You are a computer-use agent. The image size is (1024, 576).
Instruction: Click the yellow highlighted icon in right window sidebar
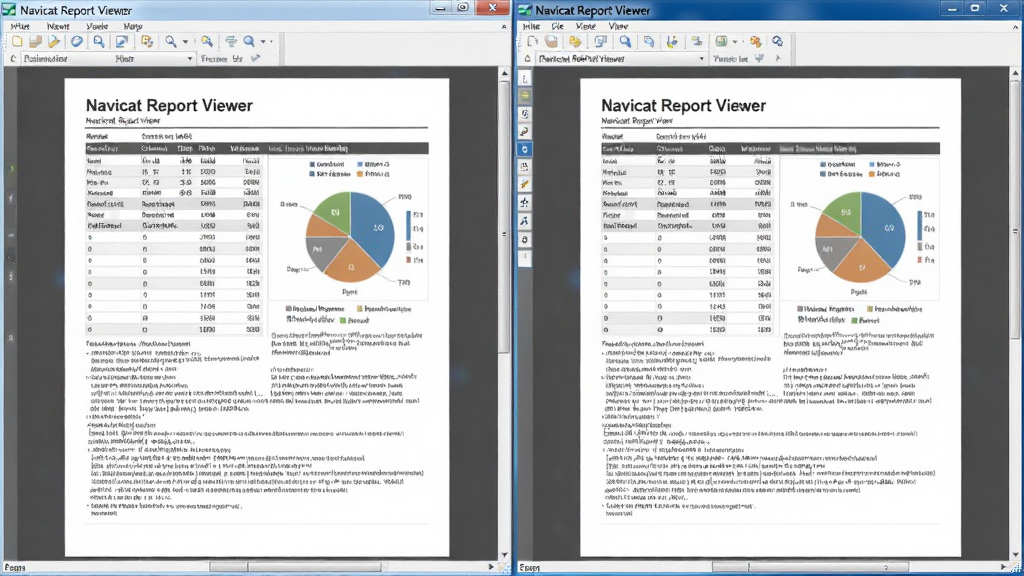pos(524,95)
